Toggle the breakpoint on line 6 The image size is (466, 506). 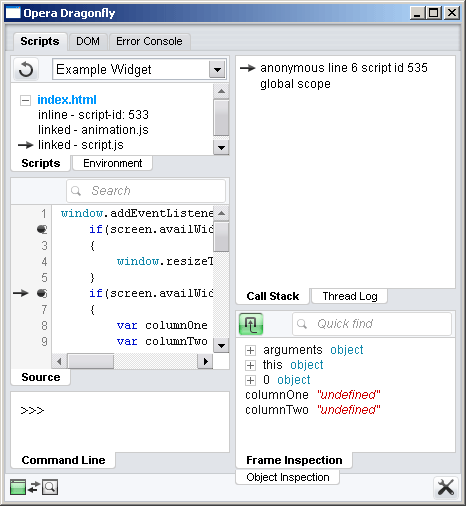tap(42, 293)
